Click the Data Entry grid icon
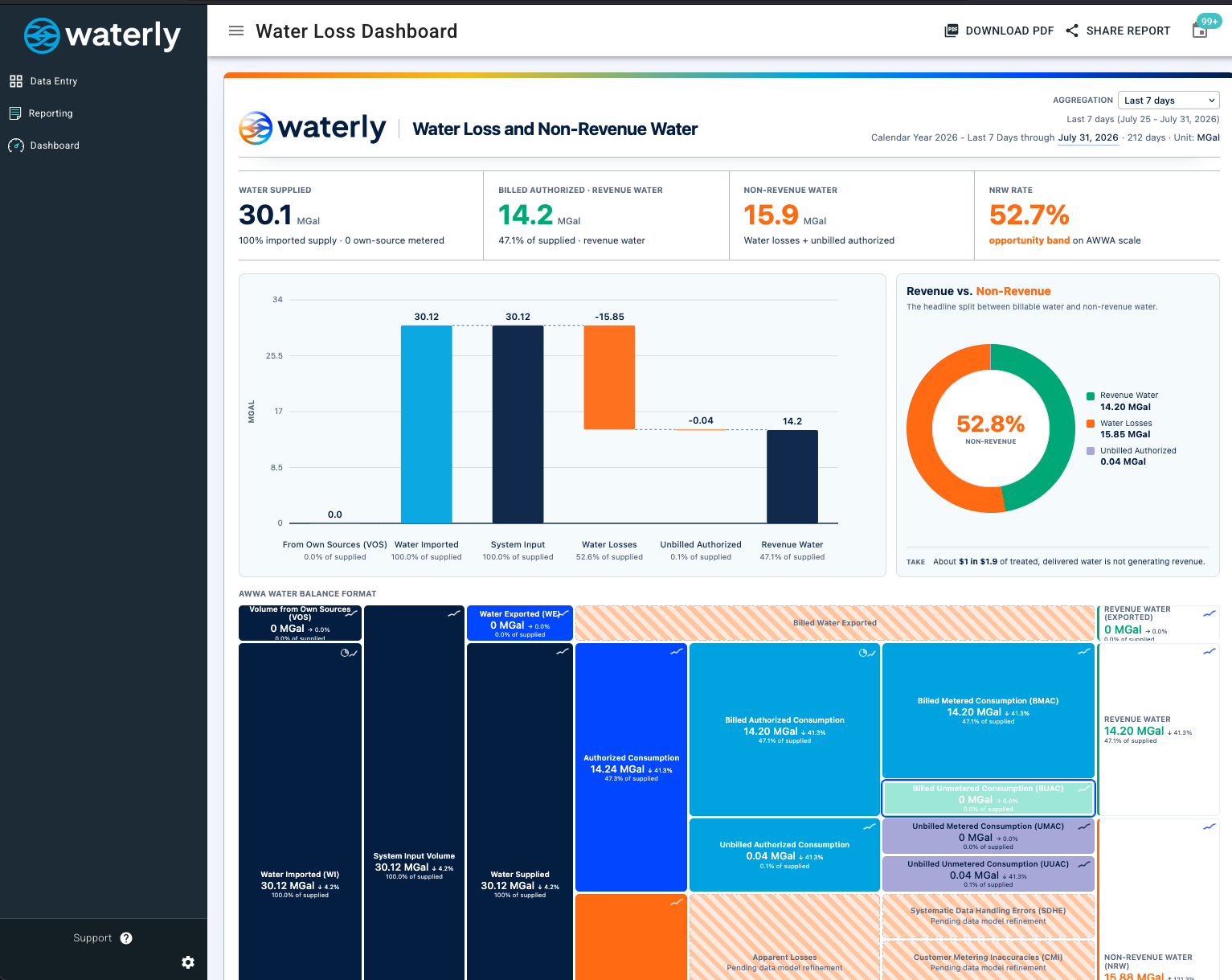 16,81
